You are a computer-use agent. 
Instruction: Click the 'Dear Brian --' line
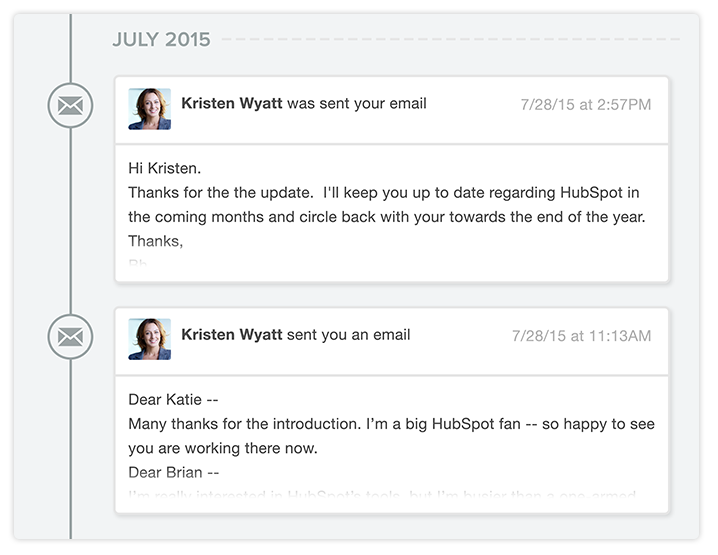(174, 473)
